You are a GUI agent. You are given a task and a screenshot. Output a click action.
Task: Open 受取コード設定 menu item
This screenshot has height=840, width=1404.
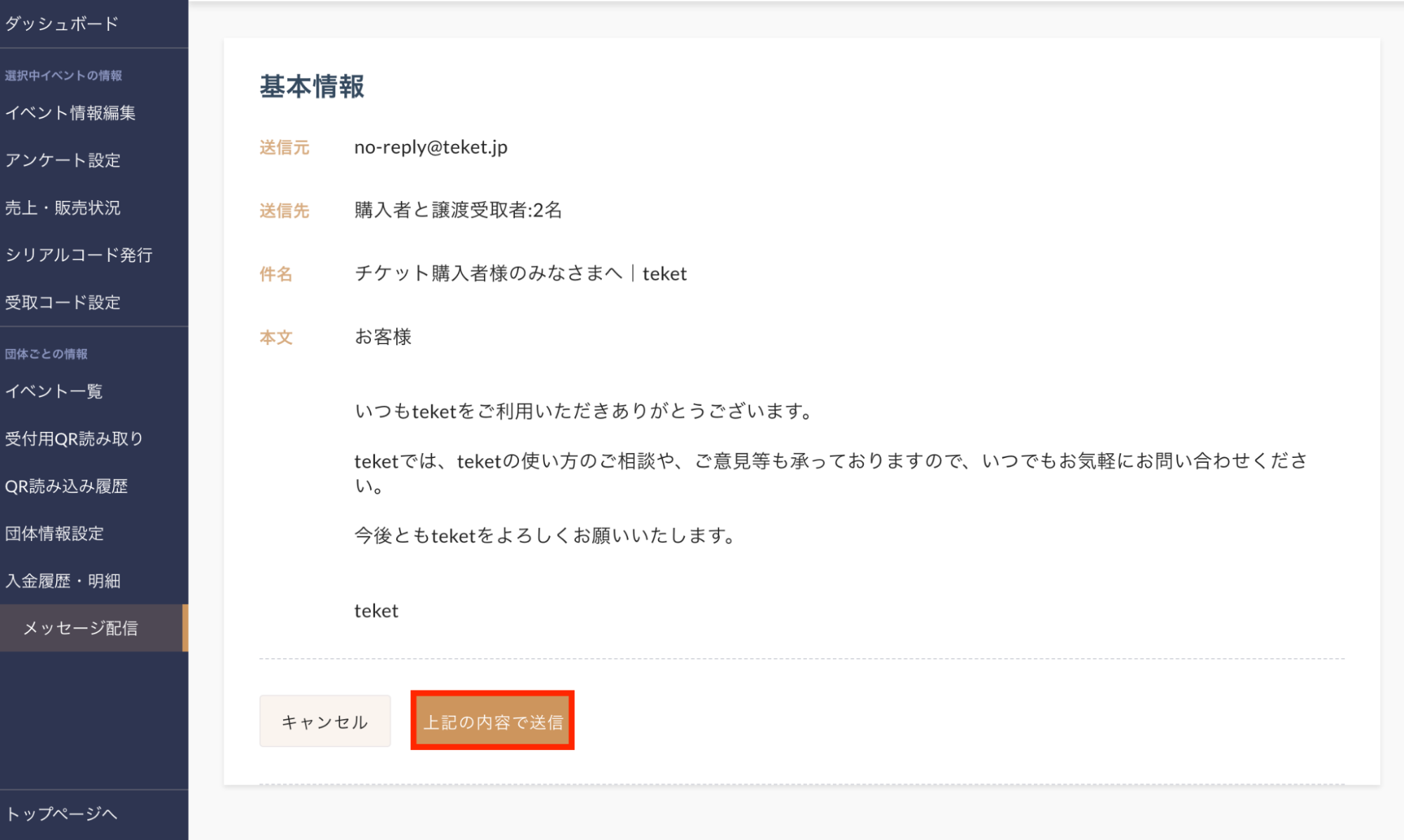pyautogui.click(x=63, y=303)
